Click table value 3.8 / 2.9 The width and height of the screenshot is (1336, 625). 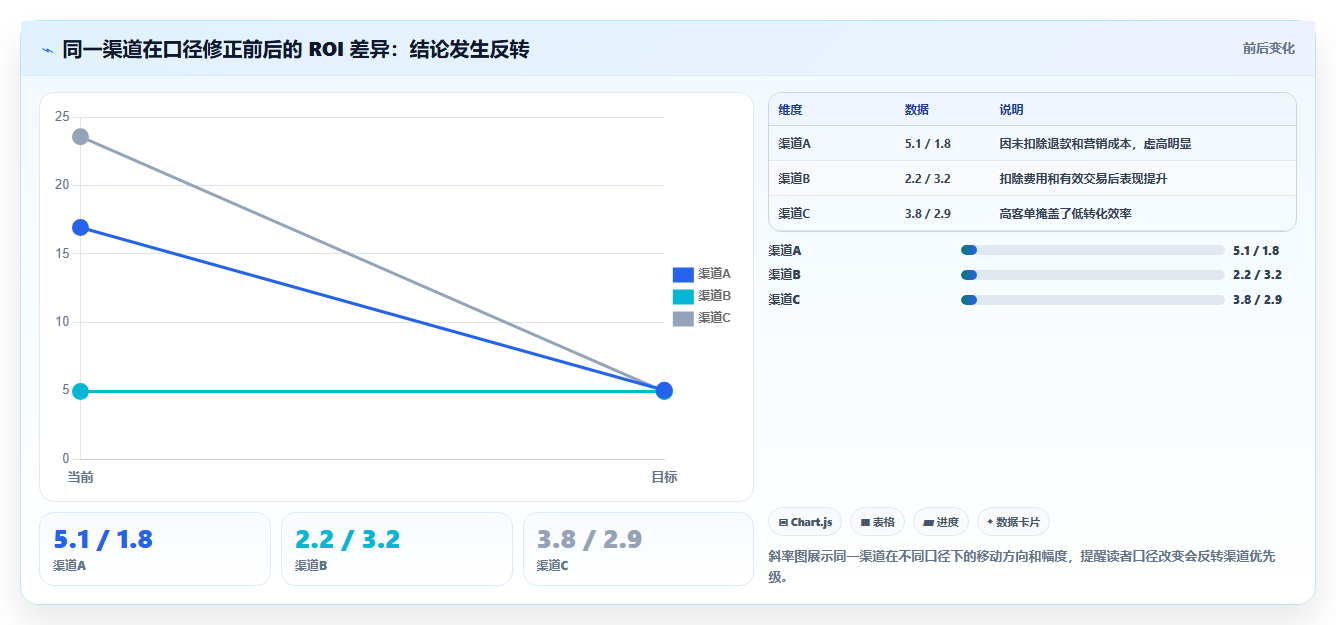[927, 214]
